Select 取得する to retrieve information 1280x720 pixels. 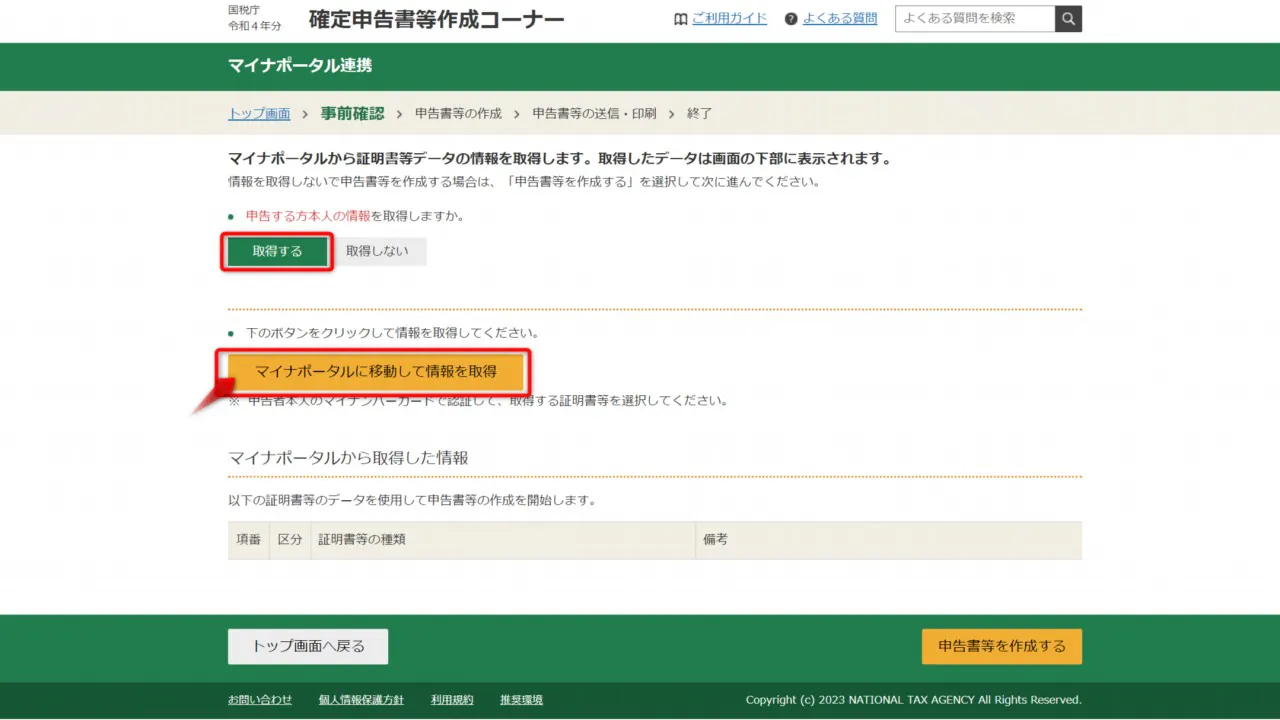click(277, 252)
